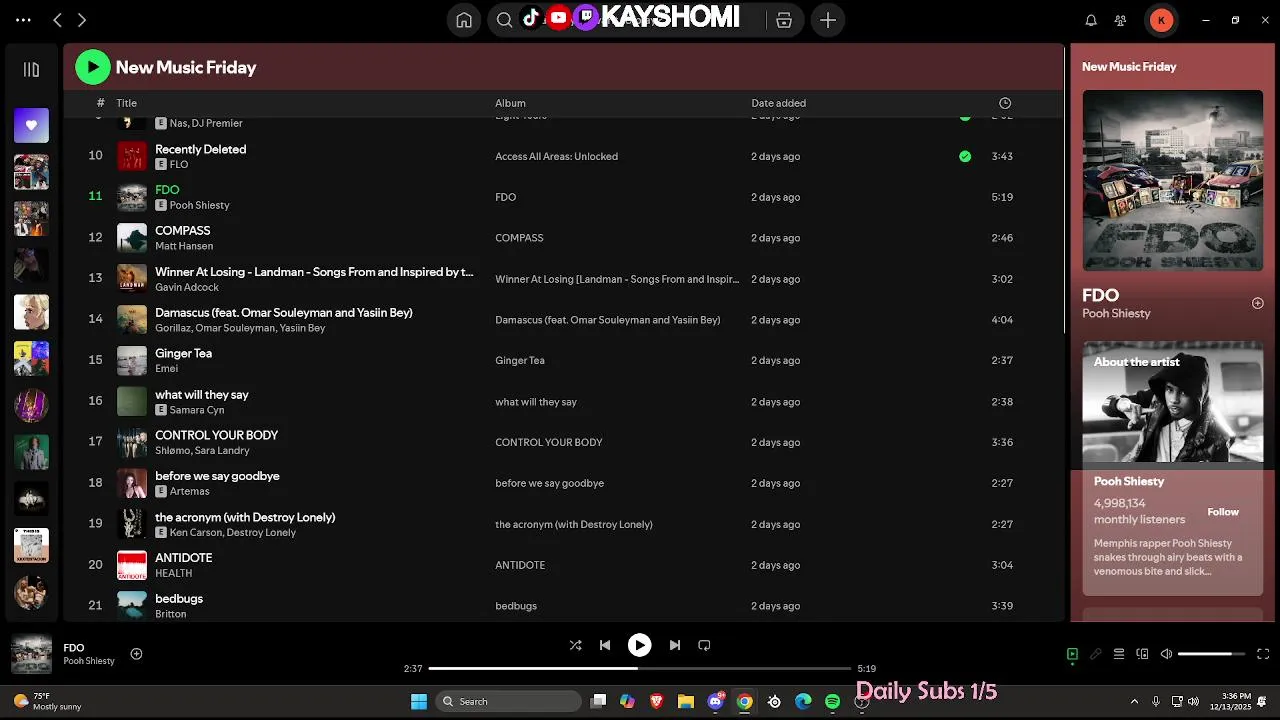Viewport: 1280px width, 720px height.
Task: Open the play queue
Action: click(1119, 654)
